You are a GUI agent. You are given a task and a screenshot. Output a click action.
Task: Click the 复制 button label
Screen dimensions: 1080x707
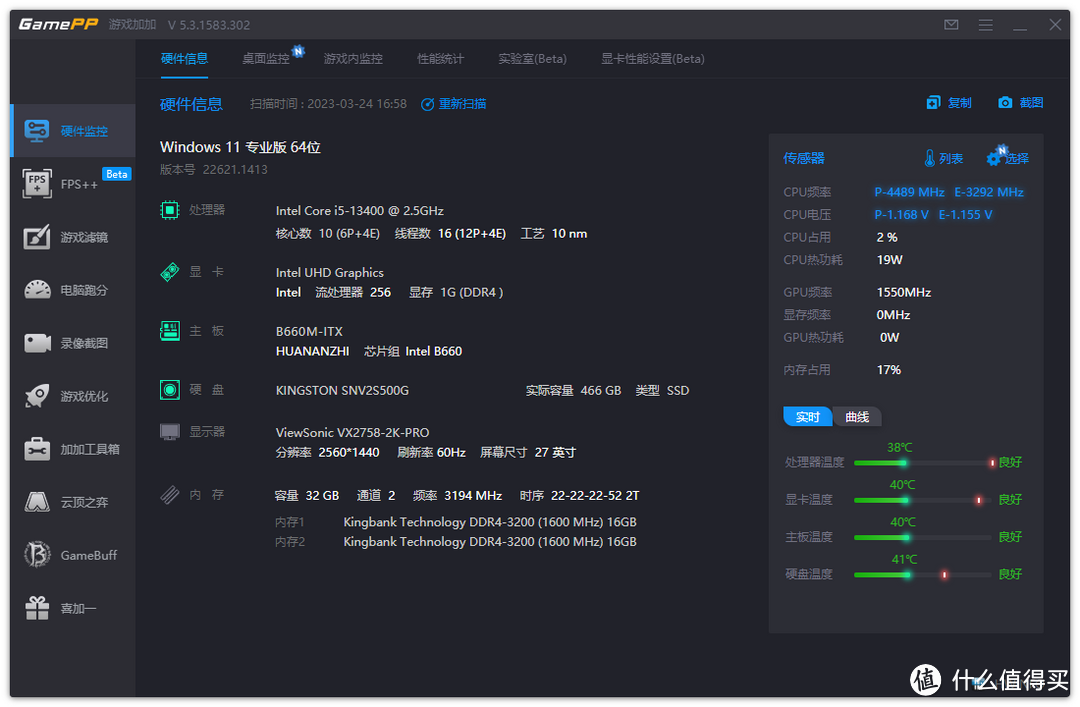[x=959, y=103]
